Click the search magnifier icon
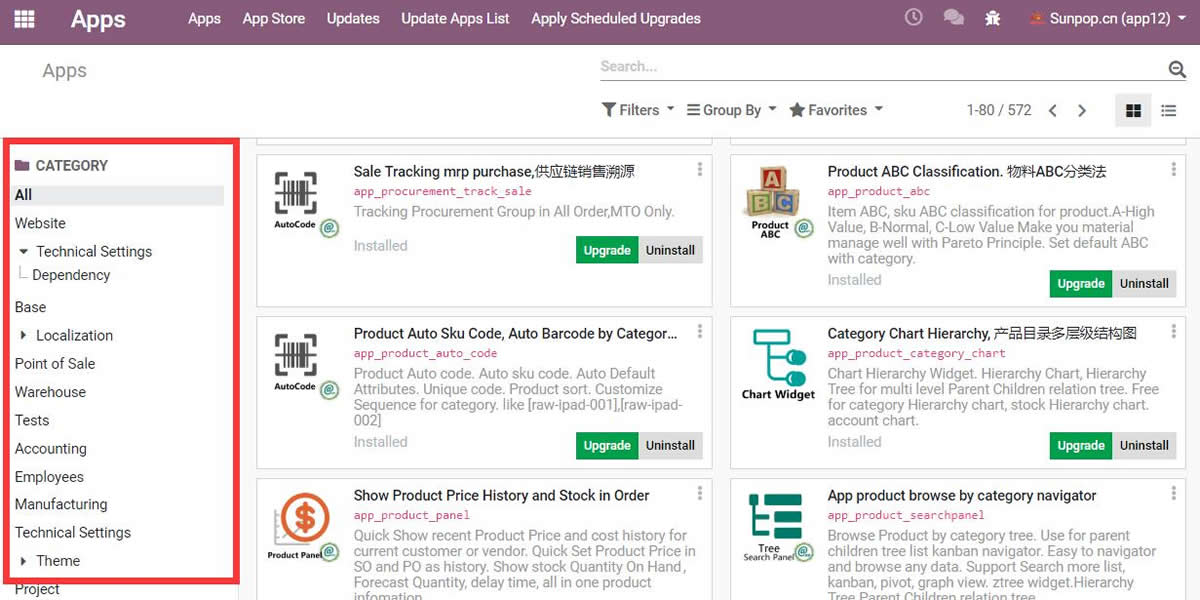This screenshot has height=600, width=1200. (1177, 68)
